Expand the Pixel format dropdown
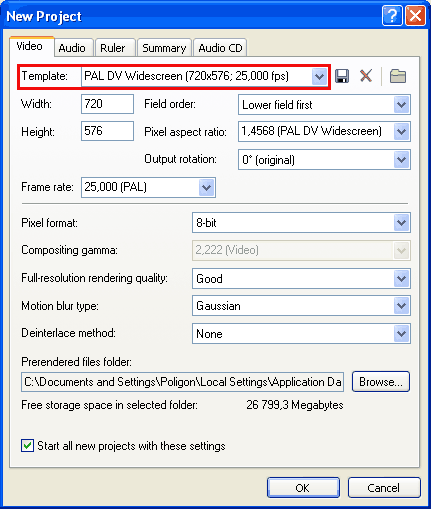This screenshot has width=431, height=509. (401, 222)
